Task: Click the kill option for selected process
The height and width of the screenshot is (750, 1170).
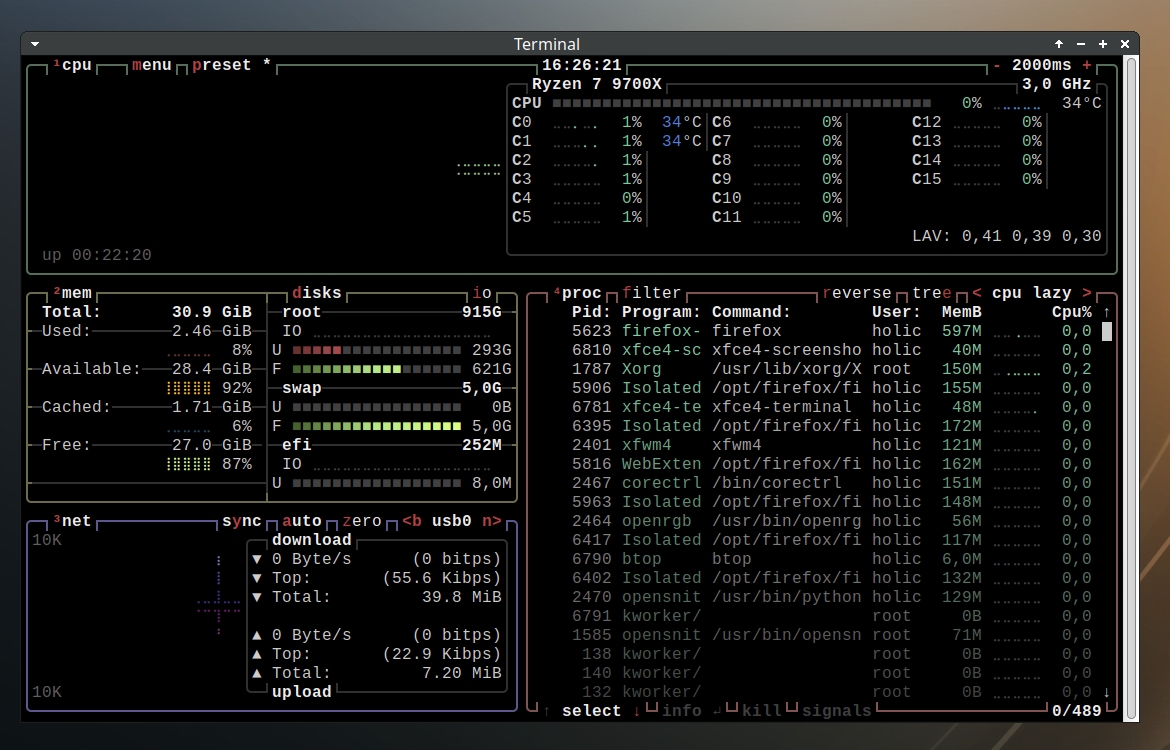Action: pos(761,711)
